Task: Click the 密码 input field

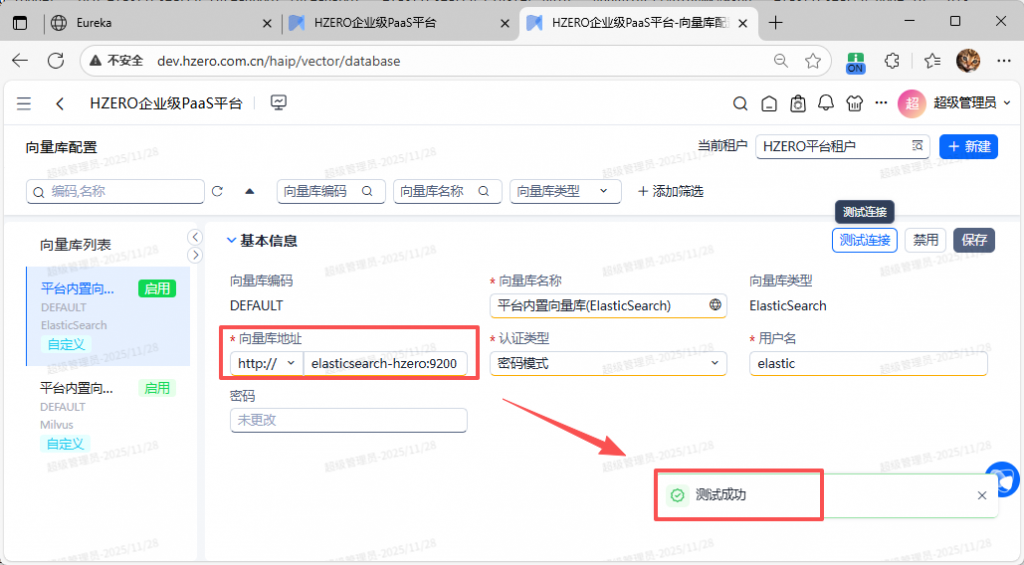Action: pos(348,421)
